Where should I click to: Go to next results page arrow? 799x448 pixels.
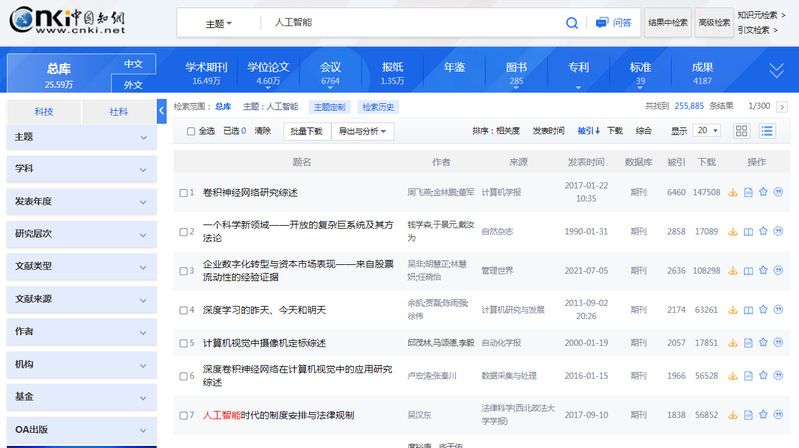pyautogui.click(x=783, y=105)
